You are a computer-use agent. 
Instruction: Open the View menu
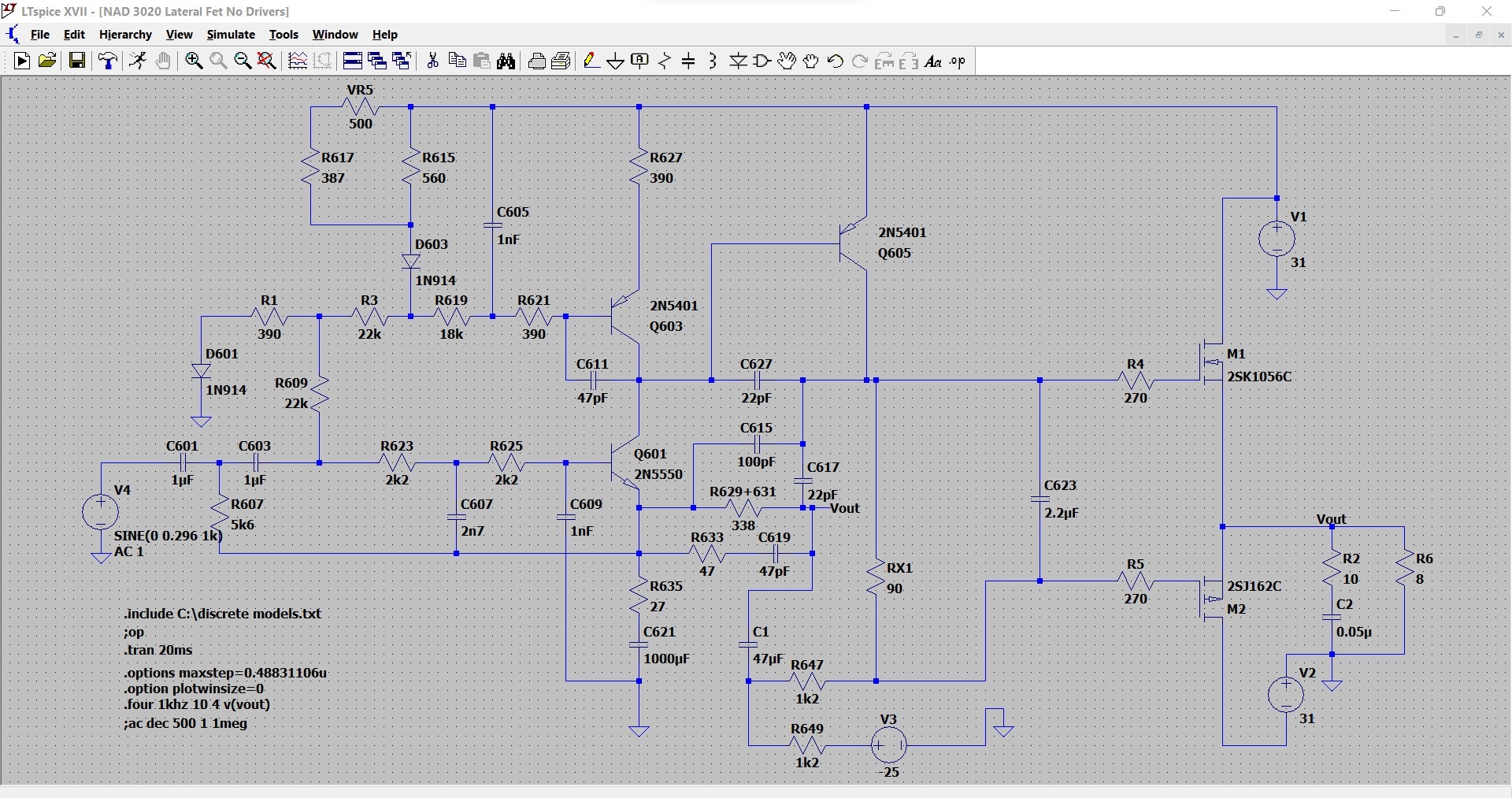coord(179,35)
